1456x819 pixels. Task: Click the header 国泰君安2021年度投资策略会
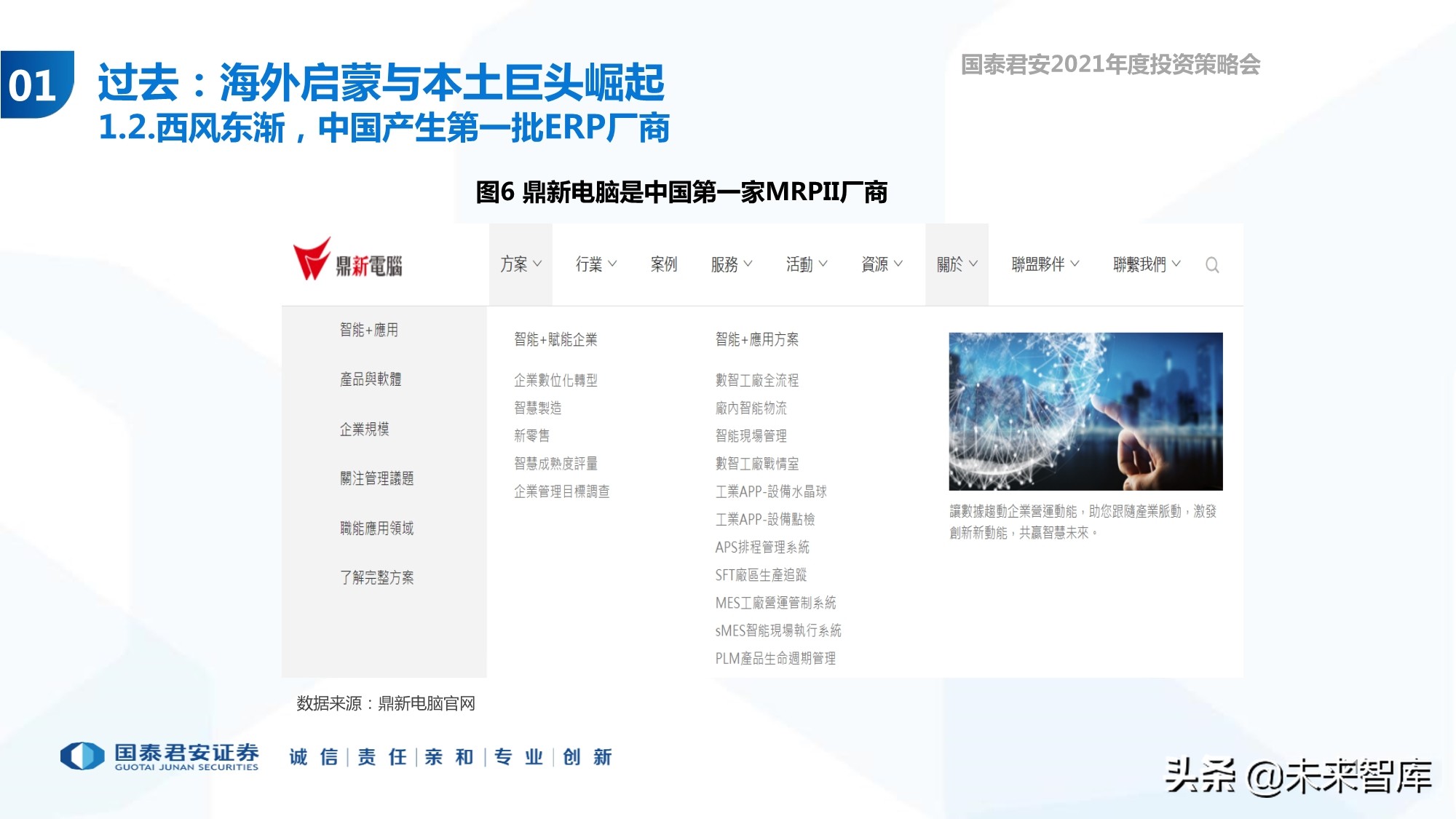tap(1110, 65)
